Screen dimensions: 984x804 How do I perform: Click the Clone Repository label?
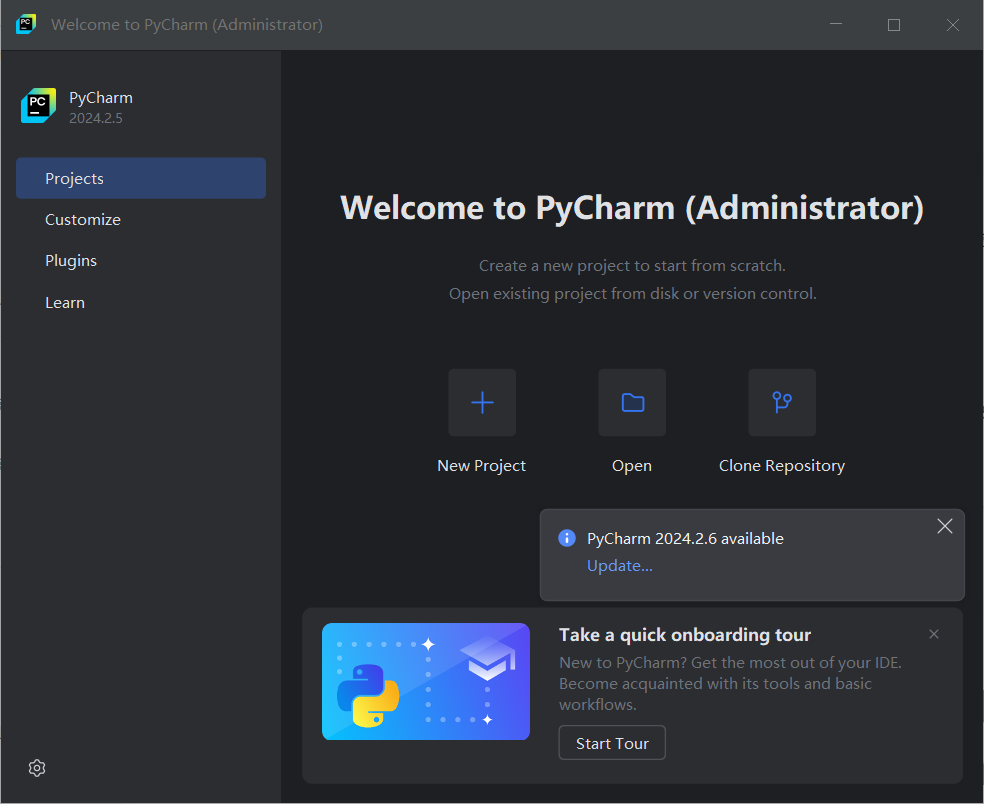(782, 466)
